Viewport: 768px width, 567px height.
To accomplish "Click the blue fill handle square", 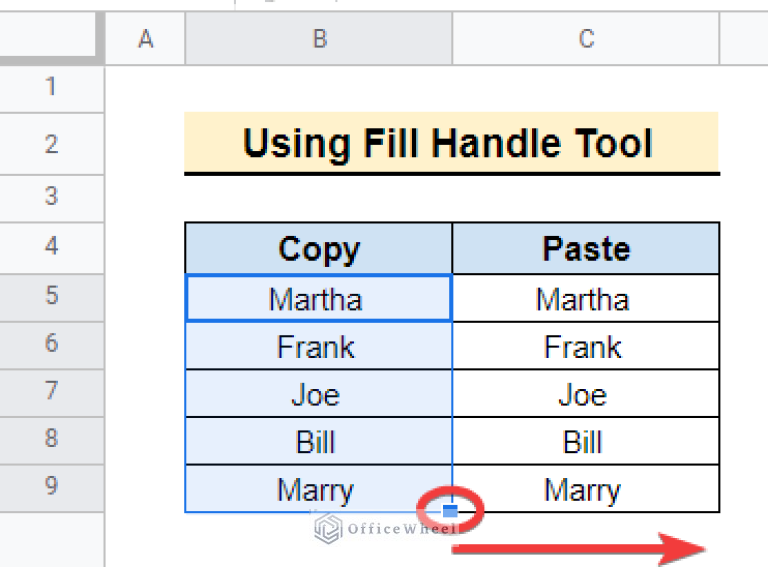I will [x=450, y=511].
